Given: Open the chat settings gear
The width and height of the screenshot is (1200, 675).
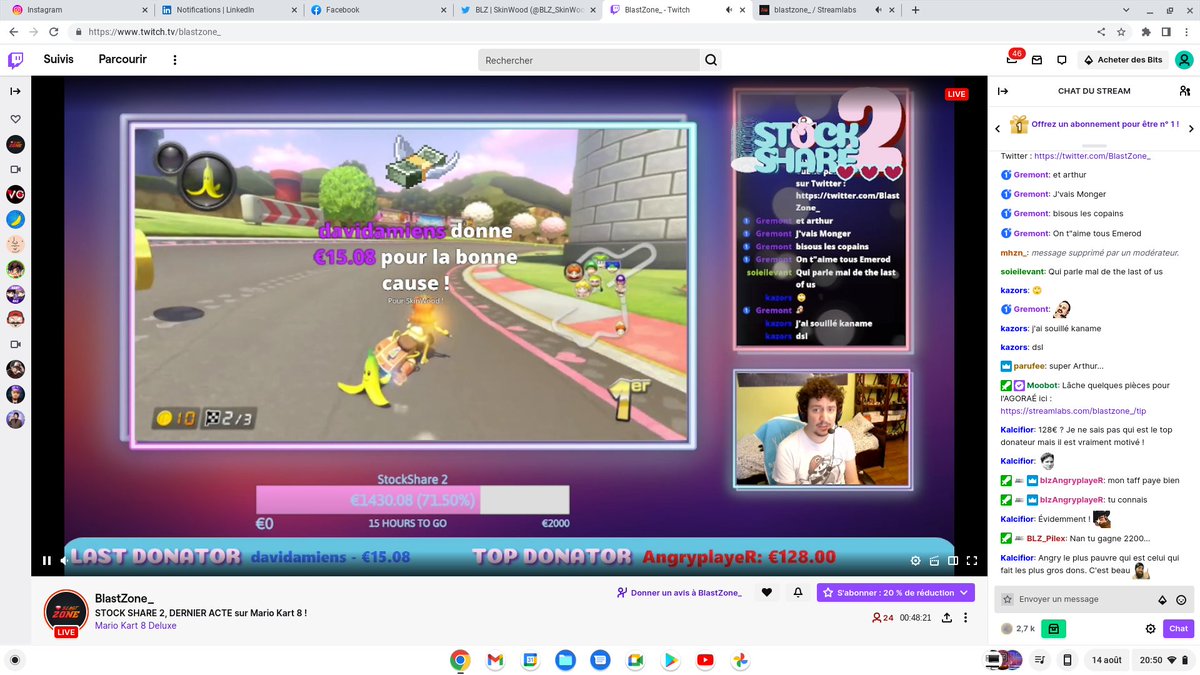Looking at the screenshot, I should (x=1150, y=629).
